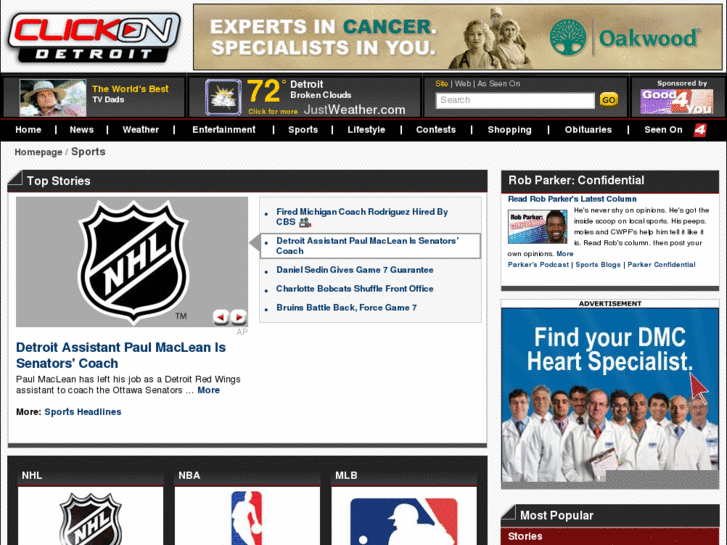This screenshot has height=545, width=727.
Task: Open the Lifestyle menu
Action: (366, 130)
